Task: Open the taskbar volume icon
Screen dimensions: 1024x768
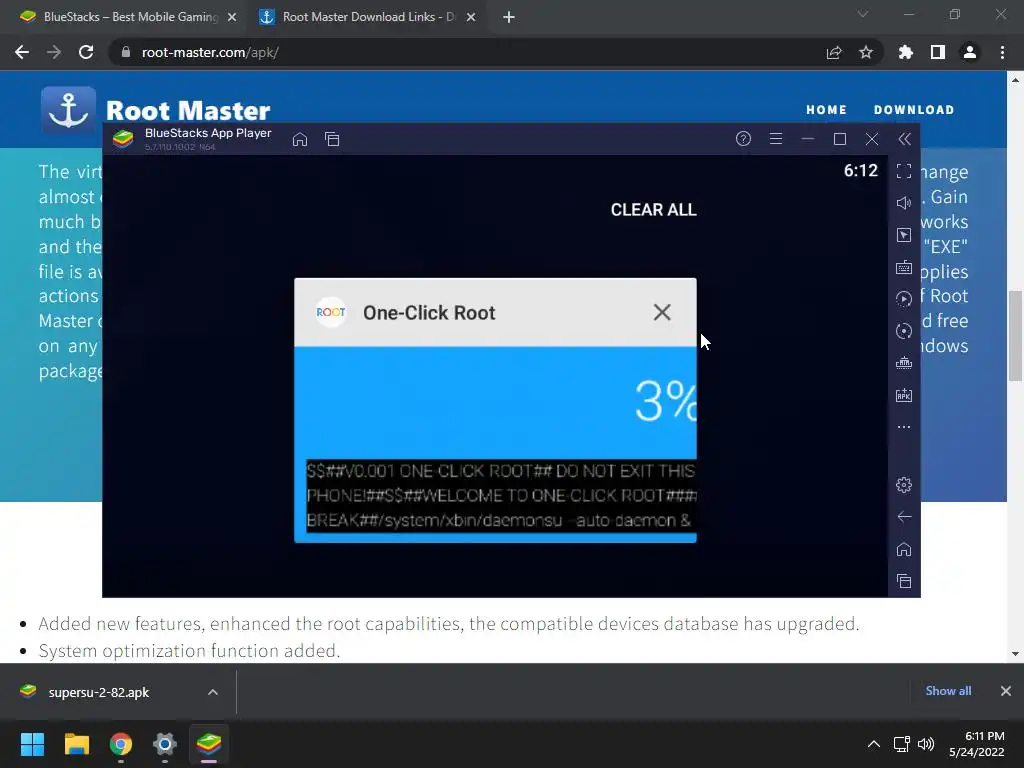Action: click(x=926, y=744)
